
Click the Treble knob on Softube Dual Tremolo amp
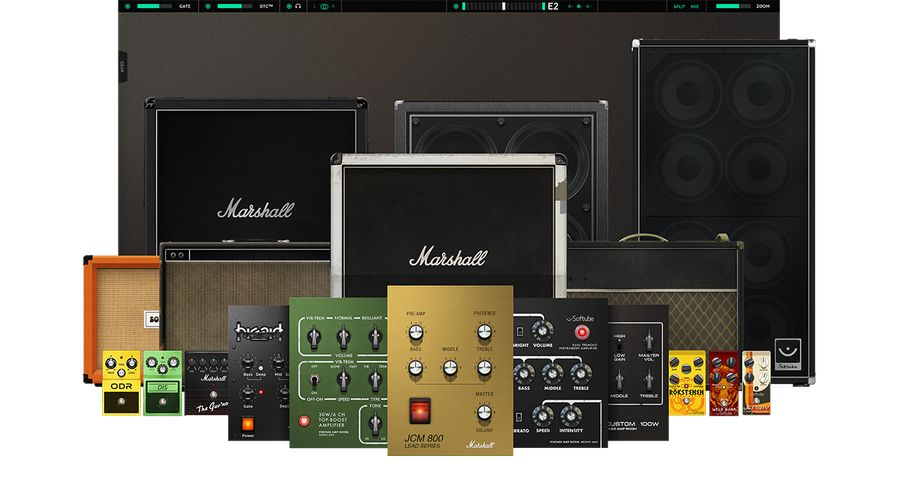click(580, 373)
